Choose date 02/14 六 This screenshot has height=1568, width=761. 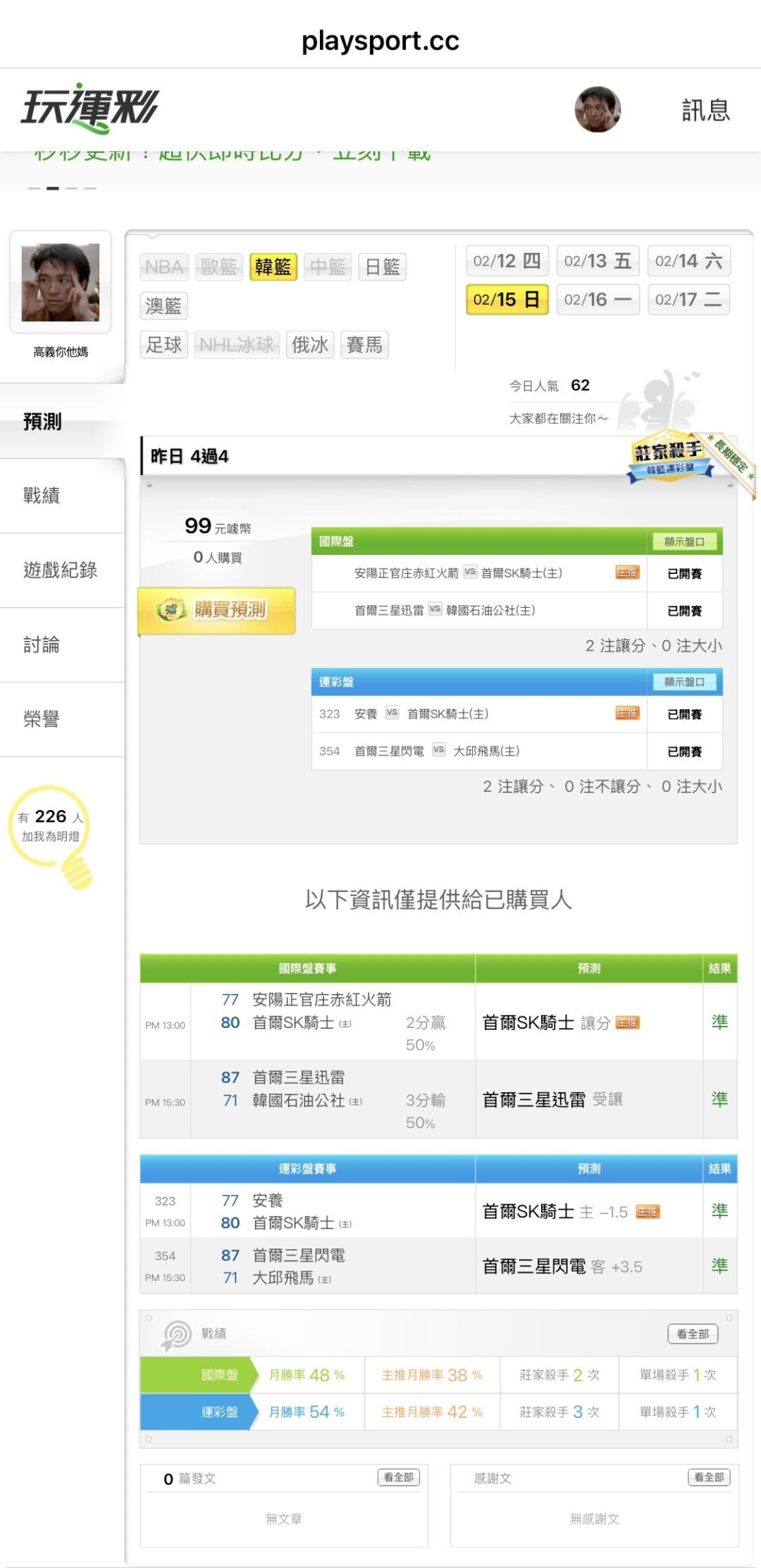click(688, 261)
